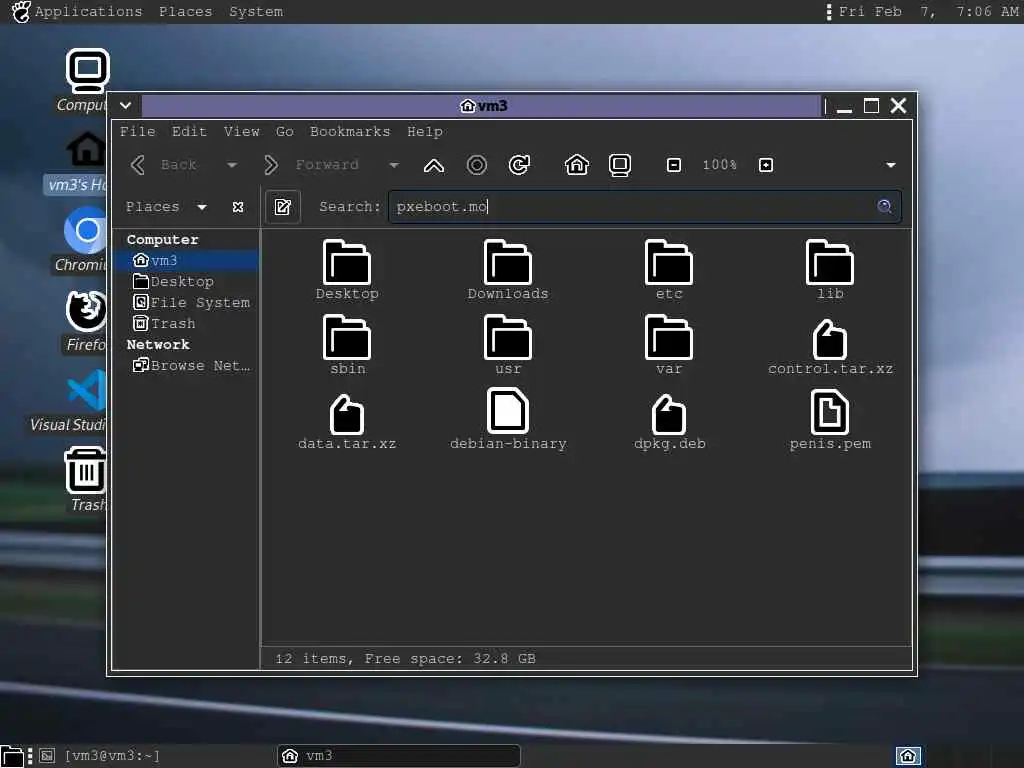Open the View menu
Screen dimensions: 1024x768
tap(242, 131)
